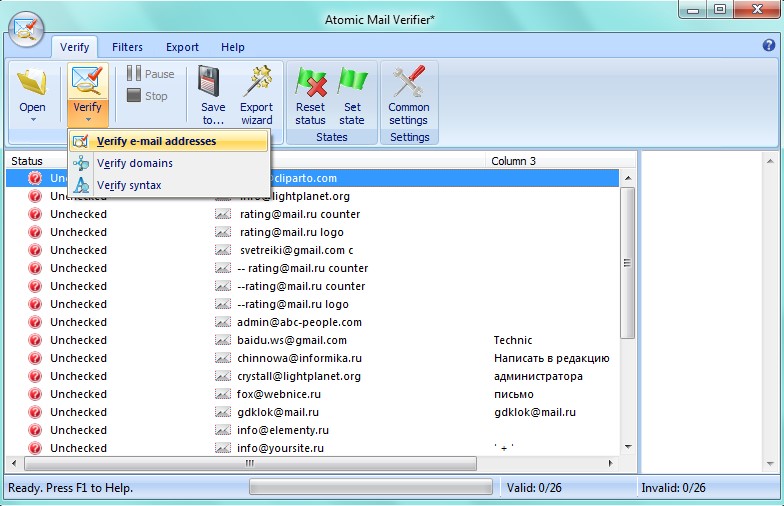
Task: Click Reset status flag icon
Action: [x=311, y=82]
